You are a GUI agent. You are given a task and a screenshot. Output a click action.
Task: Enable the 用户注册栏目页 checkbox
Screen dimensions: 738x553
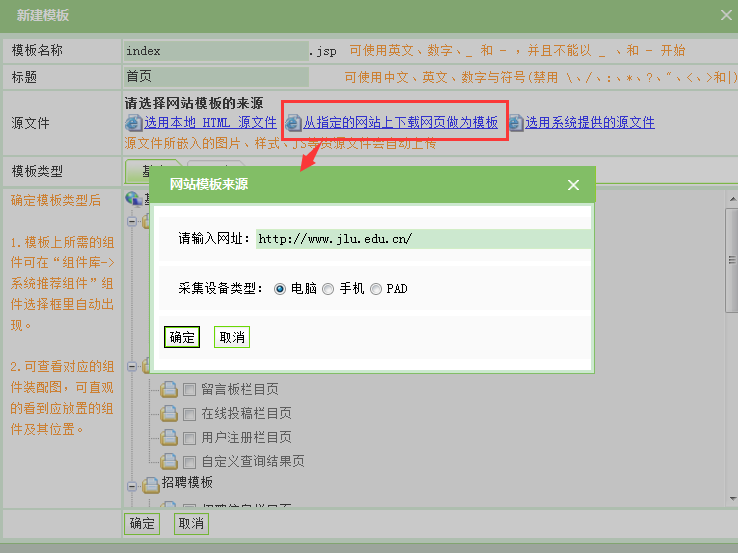tap(189, 437)
